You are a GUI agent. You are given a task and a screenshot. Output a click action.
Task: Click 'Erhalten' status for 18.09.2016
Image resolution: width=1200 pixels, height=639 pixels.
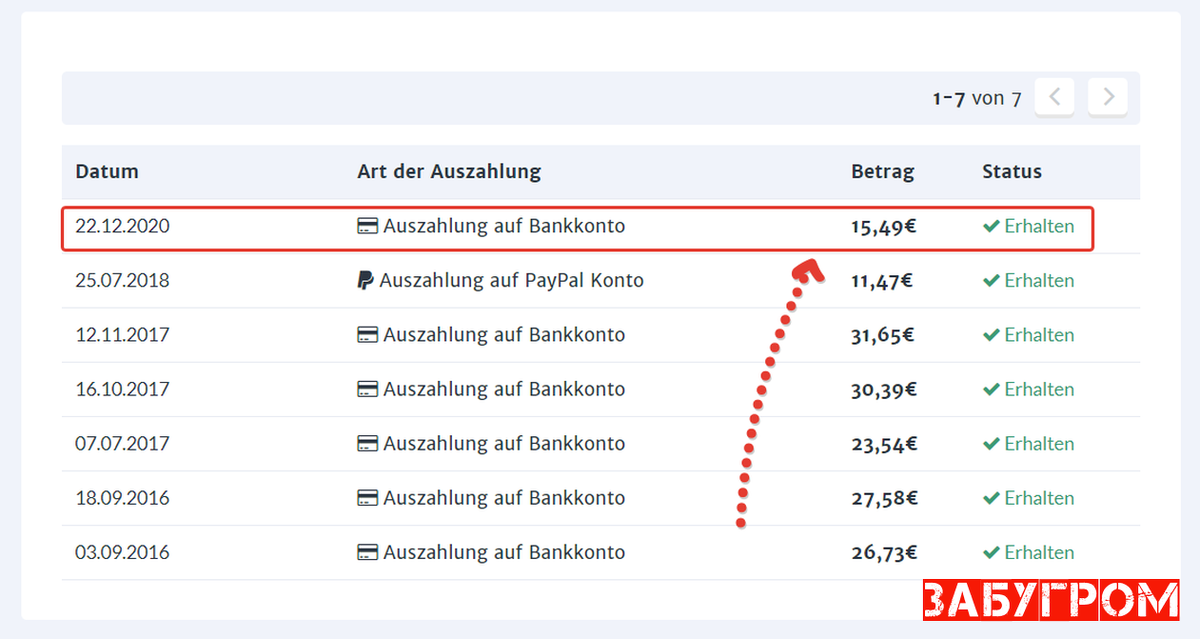click(x=1039, y=498)
